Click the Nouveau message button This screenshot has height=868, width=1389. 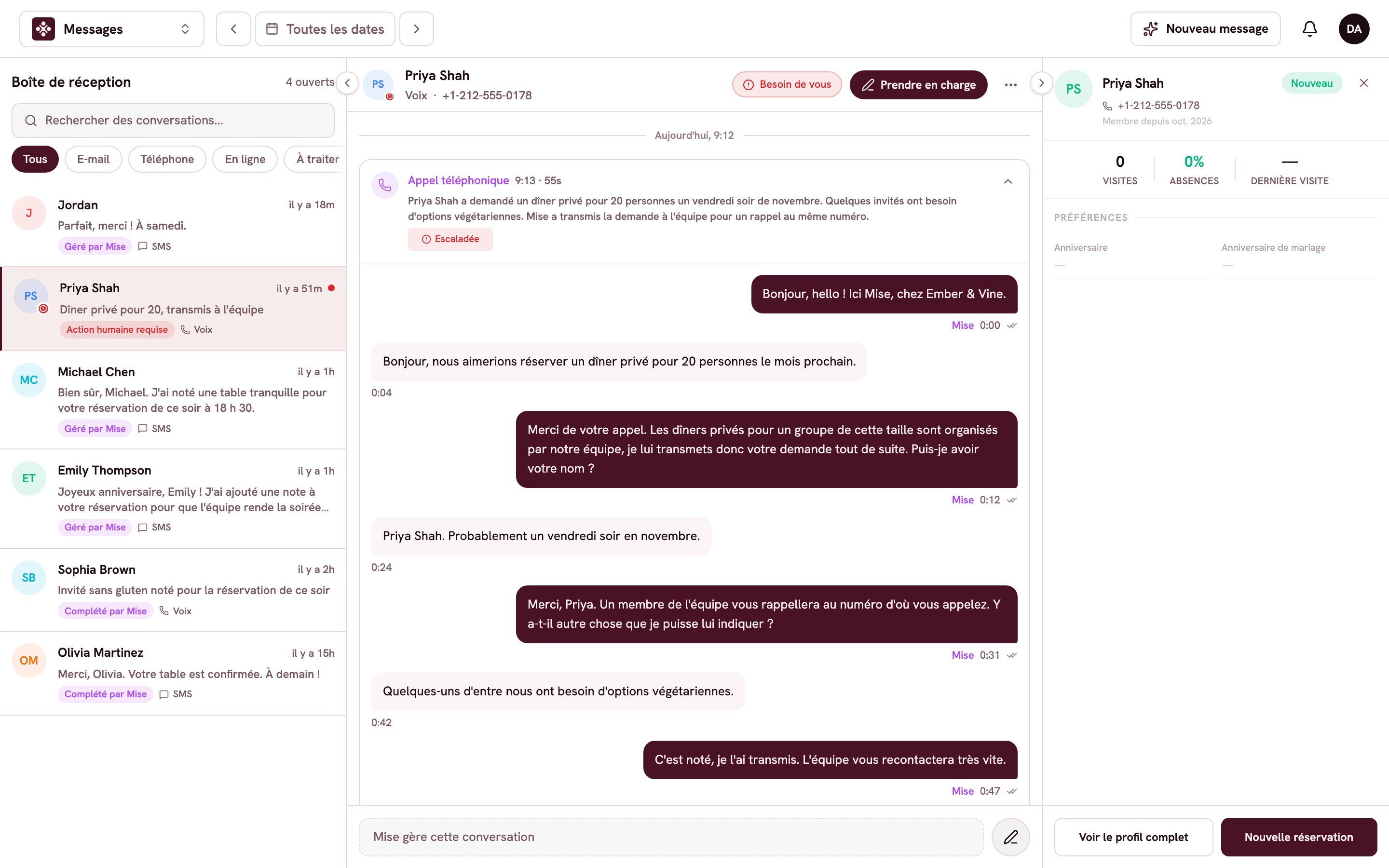[x=1205, y=29]
